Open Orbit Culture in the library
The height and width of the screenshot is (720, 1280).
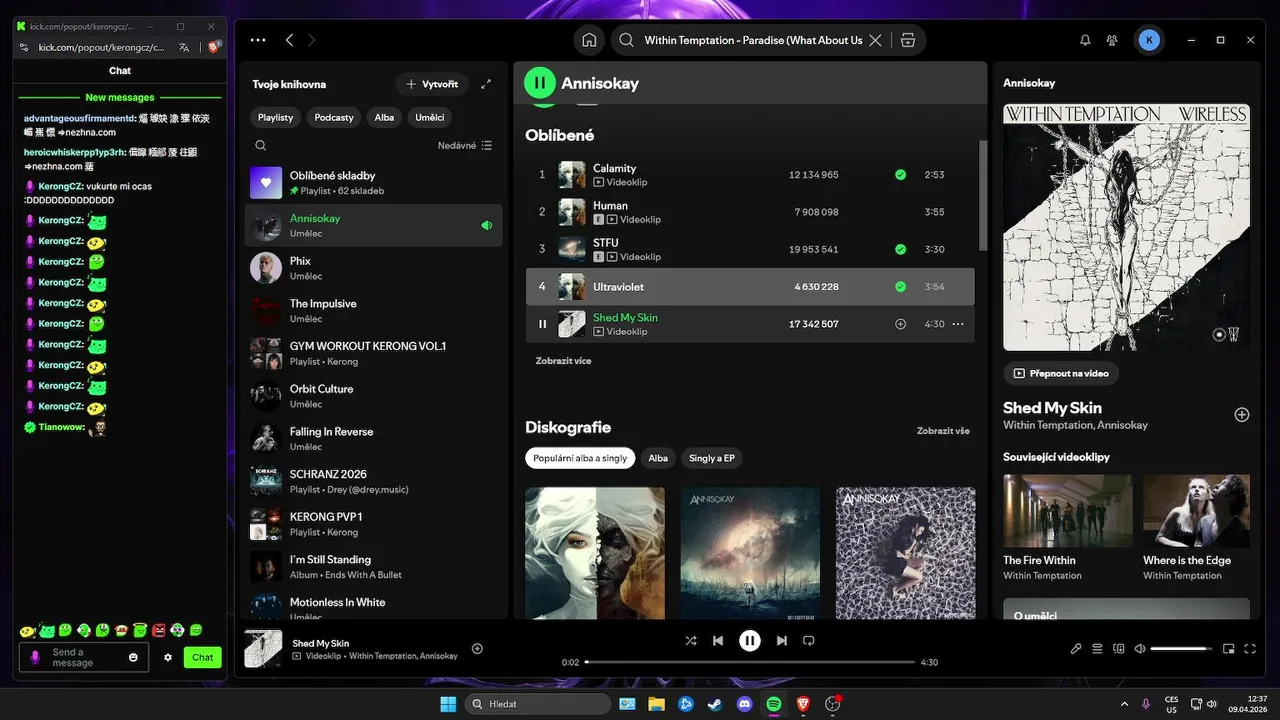(x=374, y=396)
